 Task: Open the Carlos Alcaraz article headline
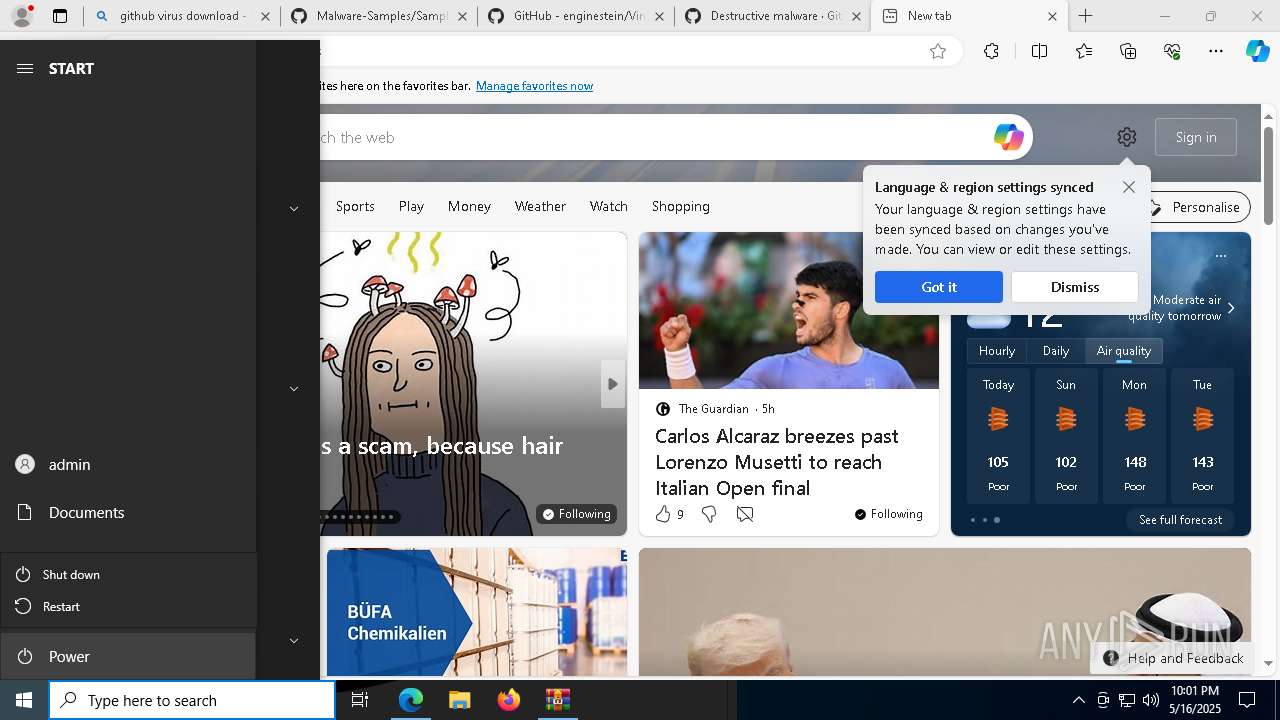click(777, 462)
